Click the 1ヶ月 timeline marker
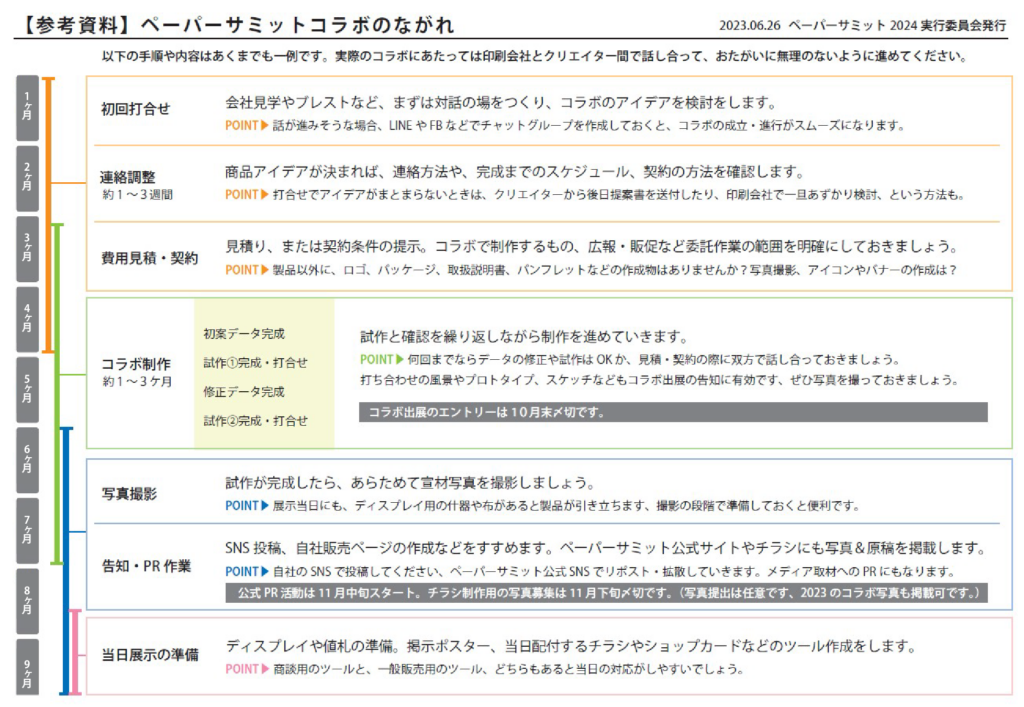This screenshot has height=707, width=1024. 28,108
